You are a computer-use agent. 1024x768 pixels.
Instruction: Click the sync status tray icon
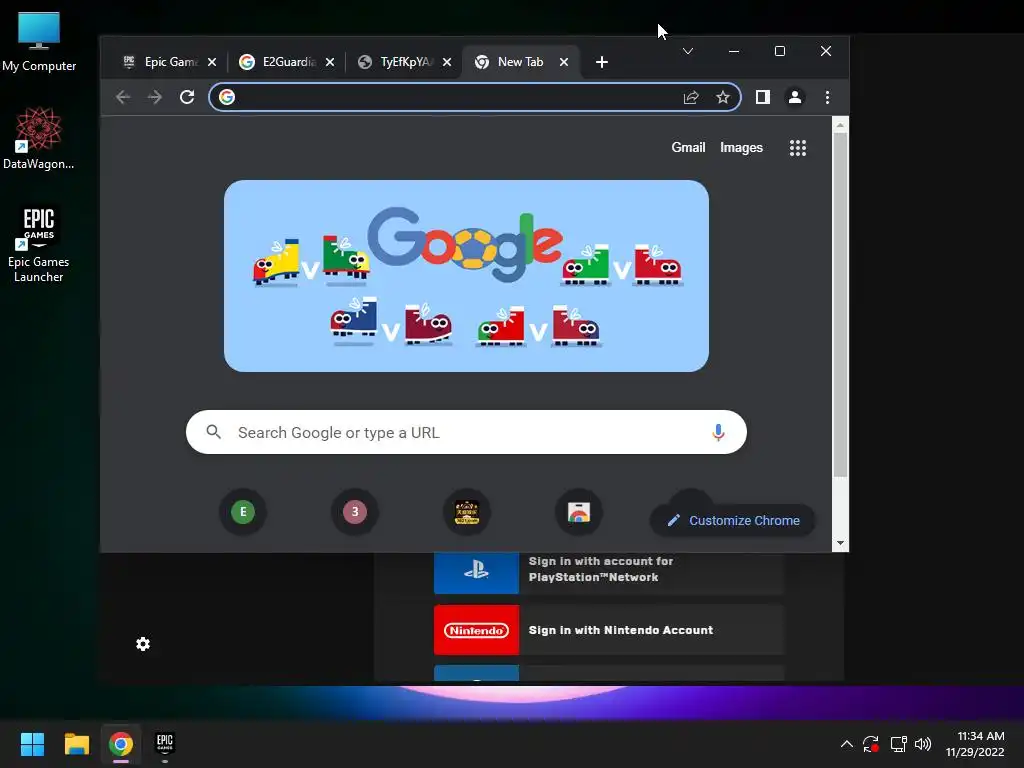(871, 744)
